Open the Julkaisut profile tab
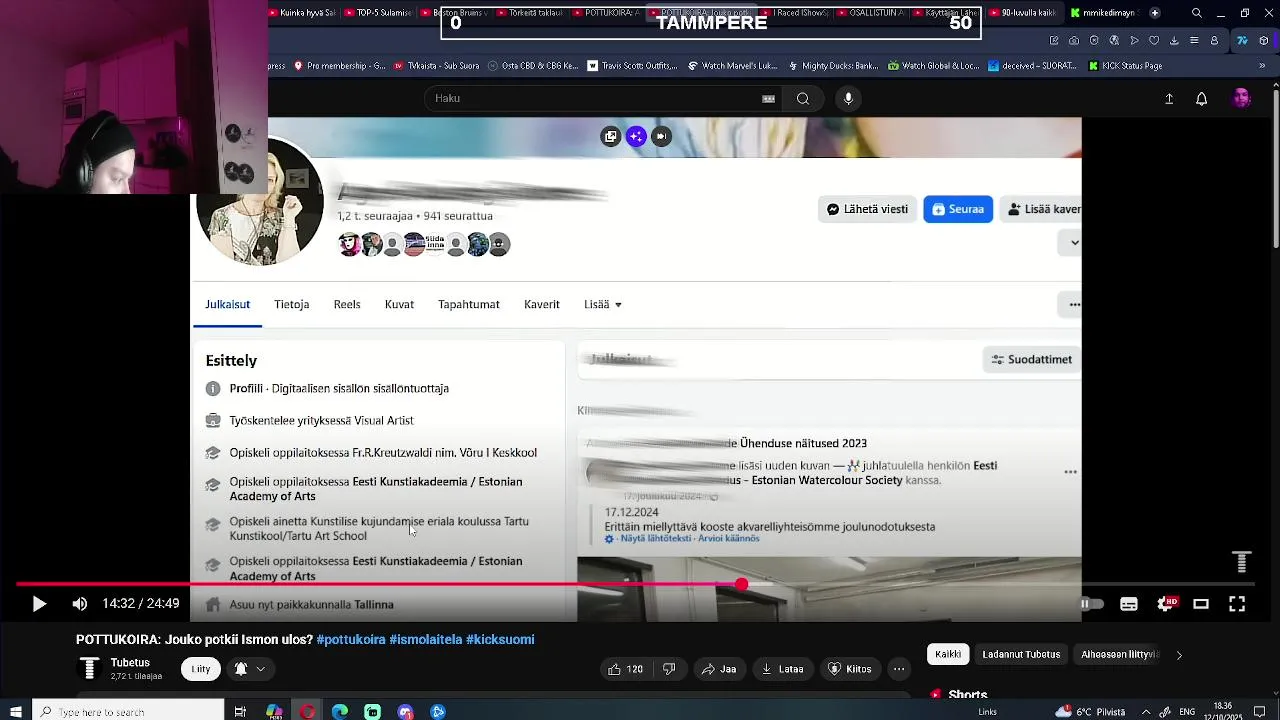The width and height of the screenshot is (1280, 720). coord(228,304)
